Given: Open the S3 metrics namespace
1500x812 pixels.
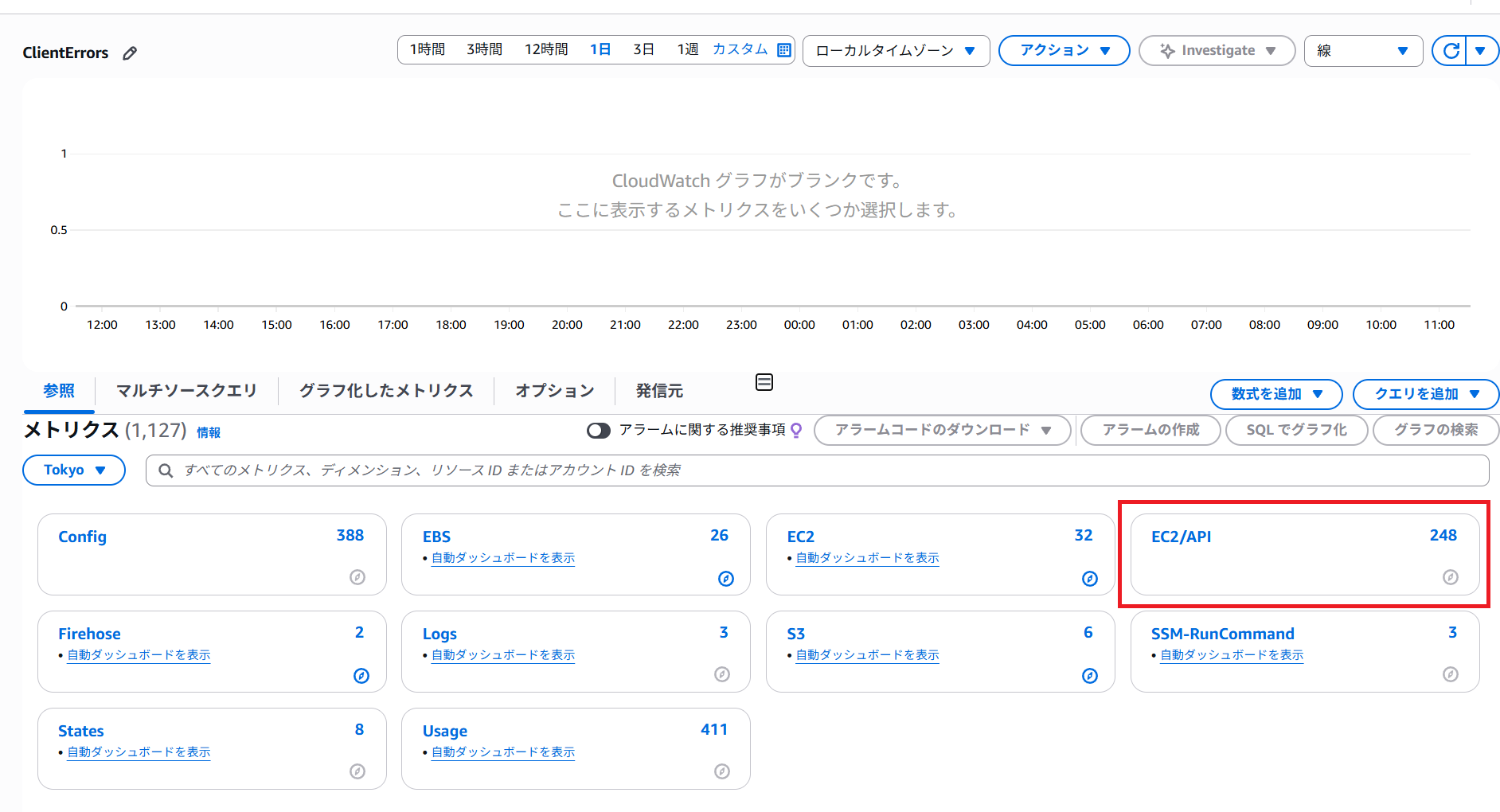Looking at the screenshot, I should [795, 634].
